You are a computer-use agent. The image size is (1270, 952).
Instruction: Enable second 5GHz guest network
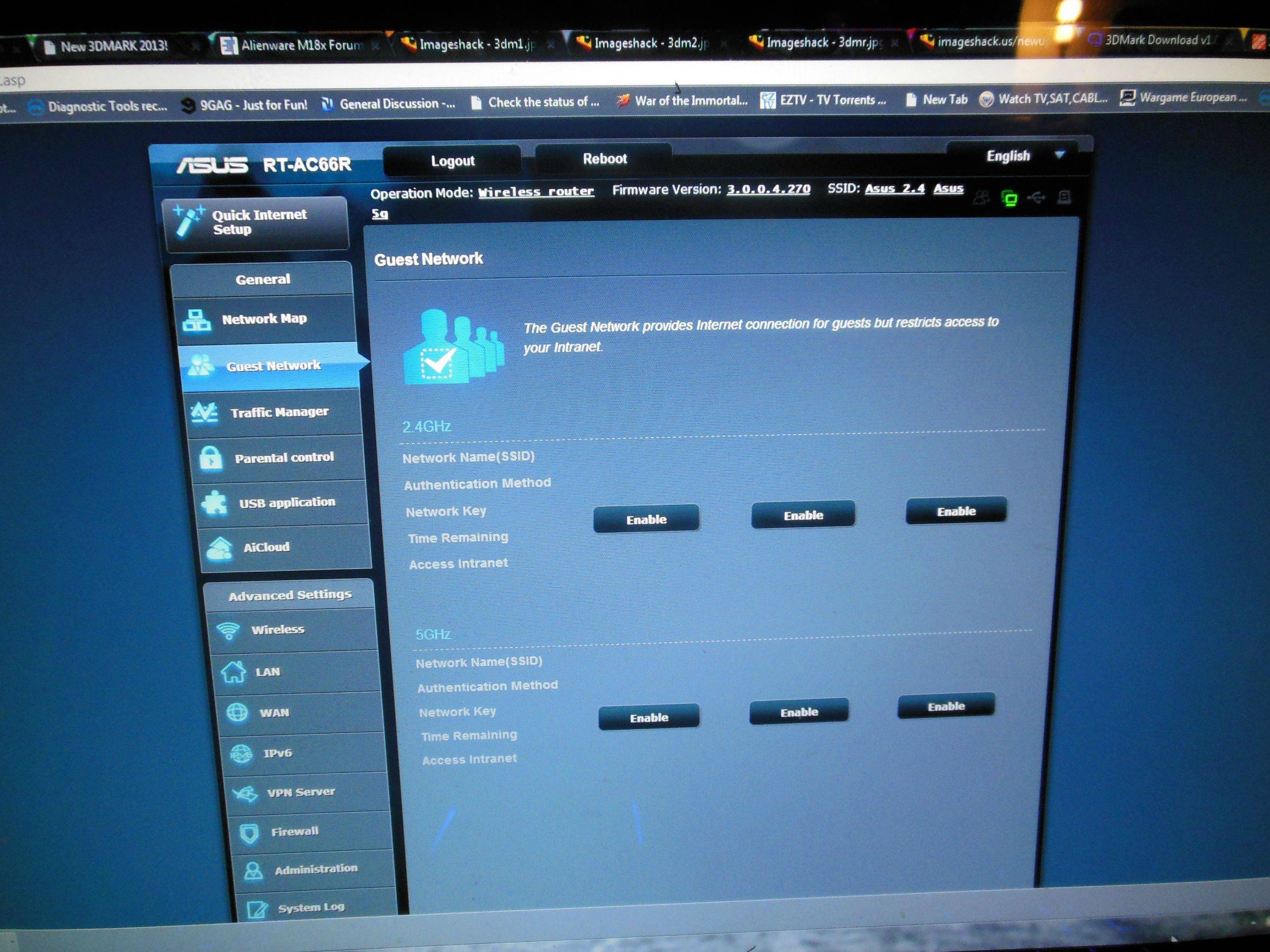(x=799, y=712)
